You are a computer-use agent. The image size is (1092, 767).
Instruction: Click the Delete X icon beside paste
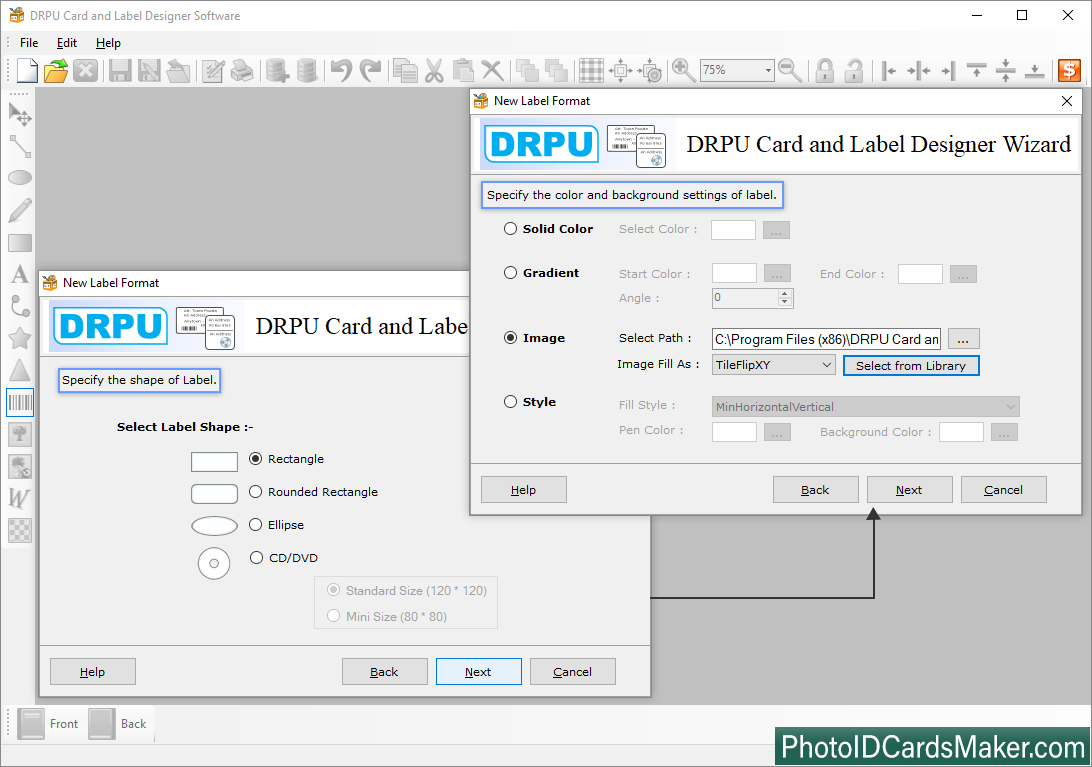tap(492, 70)
